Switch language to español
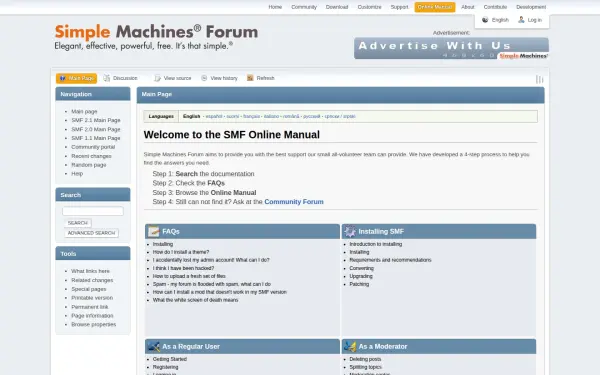The image size is (600, 375). pyautogui.click(x=214, y=116)
